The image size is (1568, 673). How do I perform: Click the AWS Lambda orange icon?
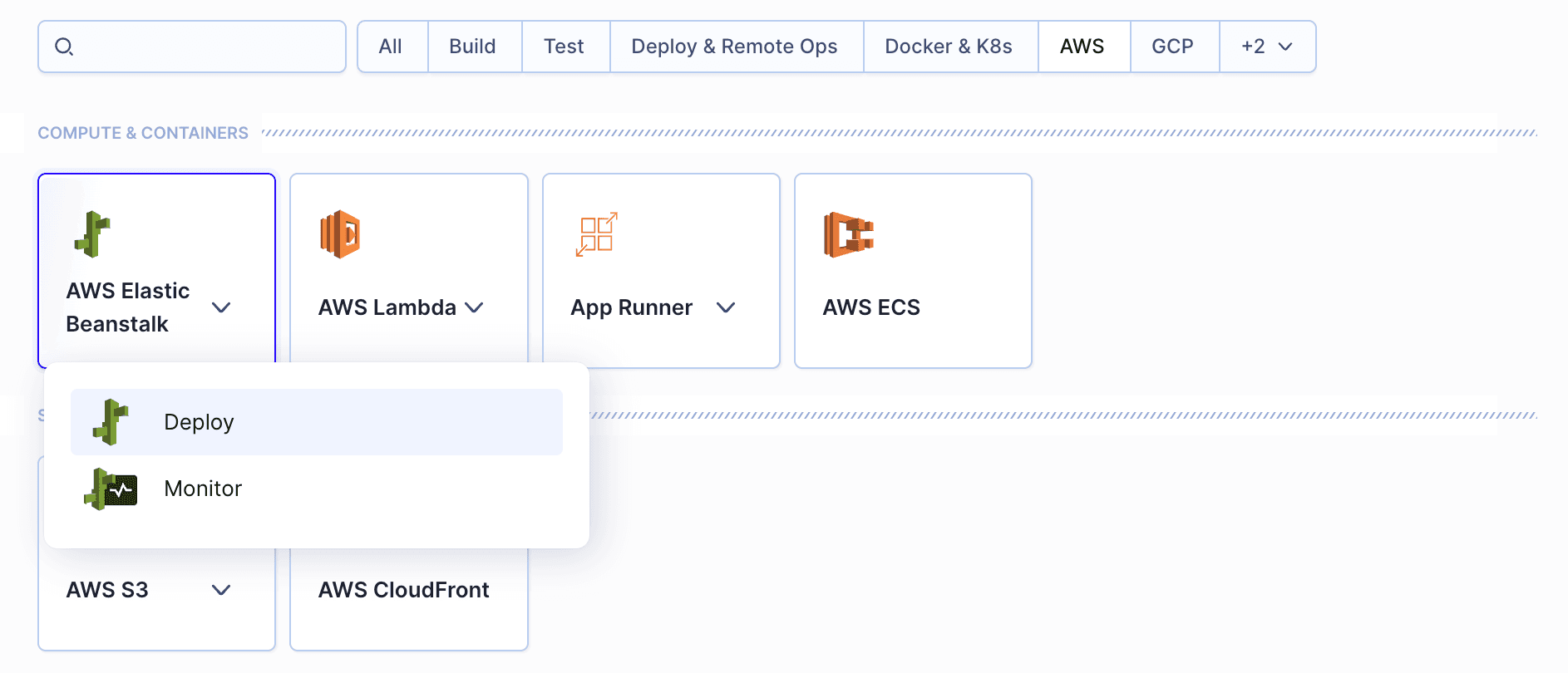[x=340, y=234]
